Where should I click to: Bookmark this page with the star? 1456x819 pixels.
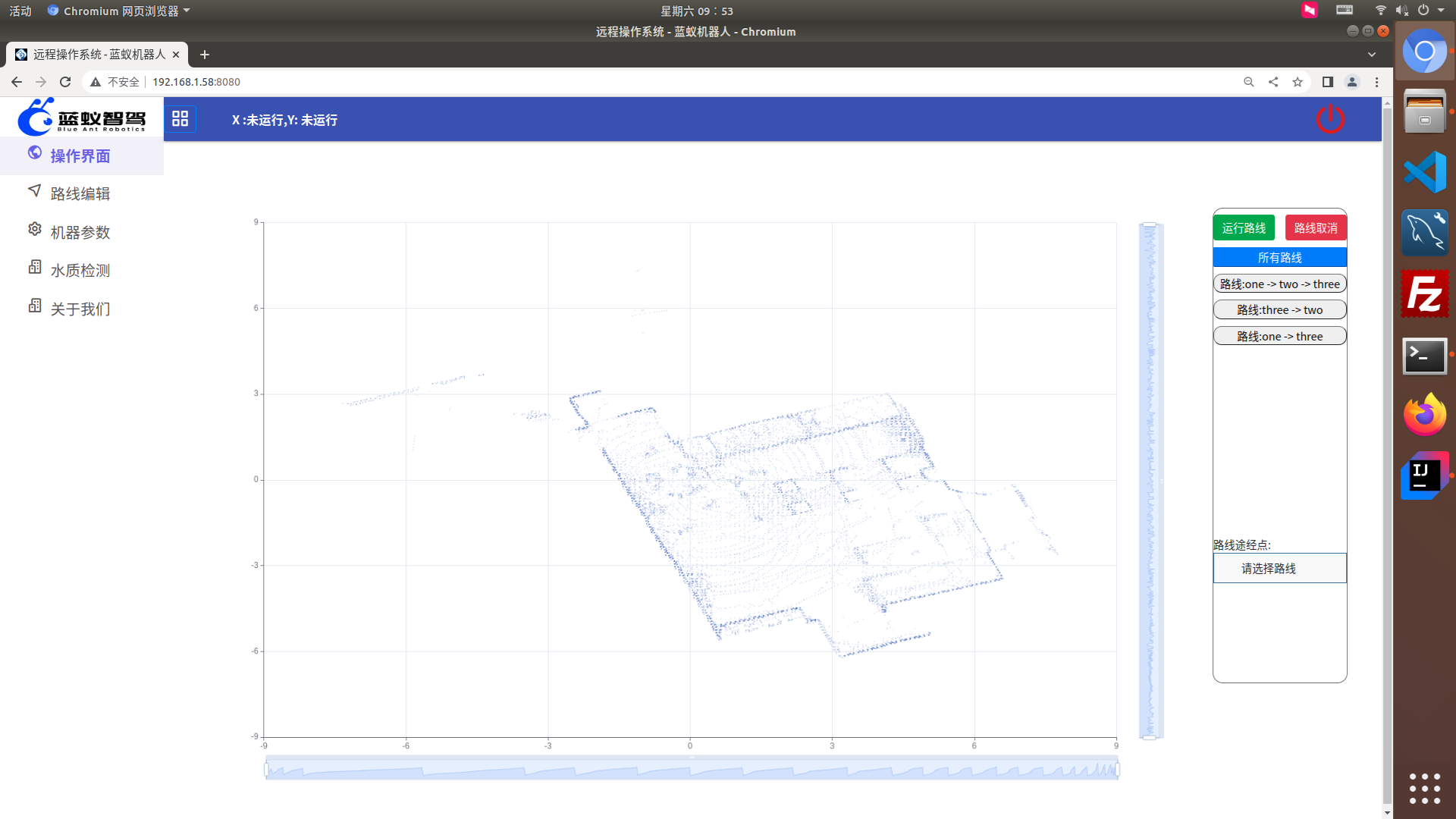[1298, 82]
